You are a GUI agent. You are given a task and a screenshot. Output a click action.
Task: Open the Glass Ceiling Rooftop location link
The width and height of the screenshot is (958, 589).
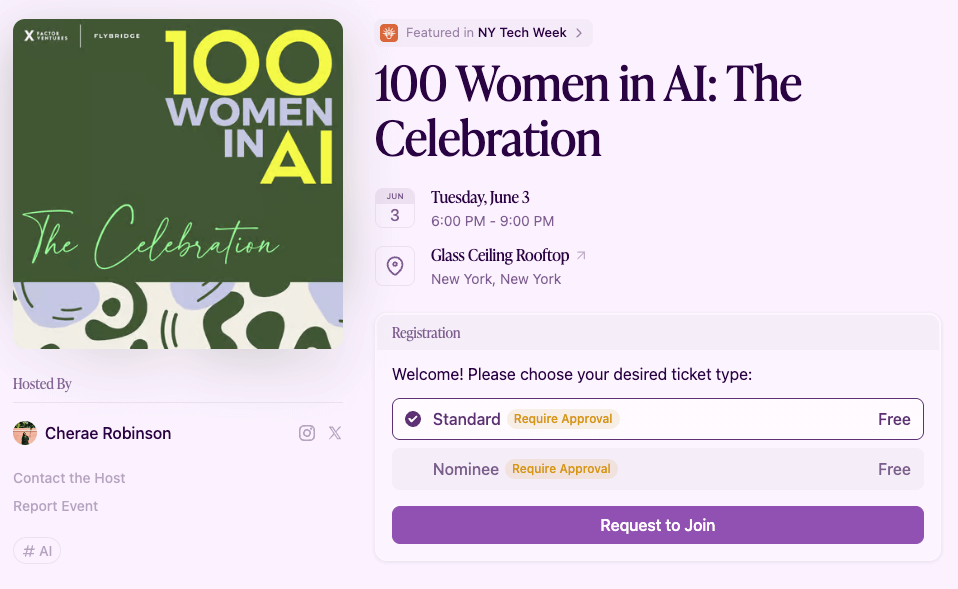pyautogui.click(x=500, y=256)
